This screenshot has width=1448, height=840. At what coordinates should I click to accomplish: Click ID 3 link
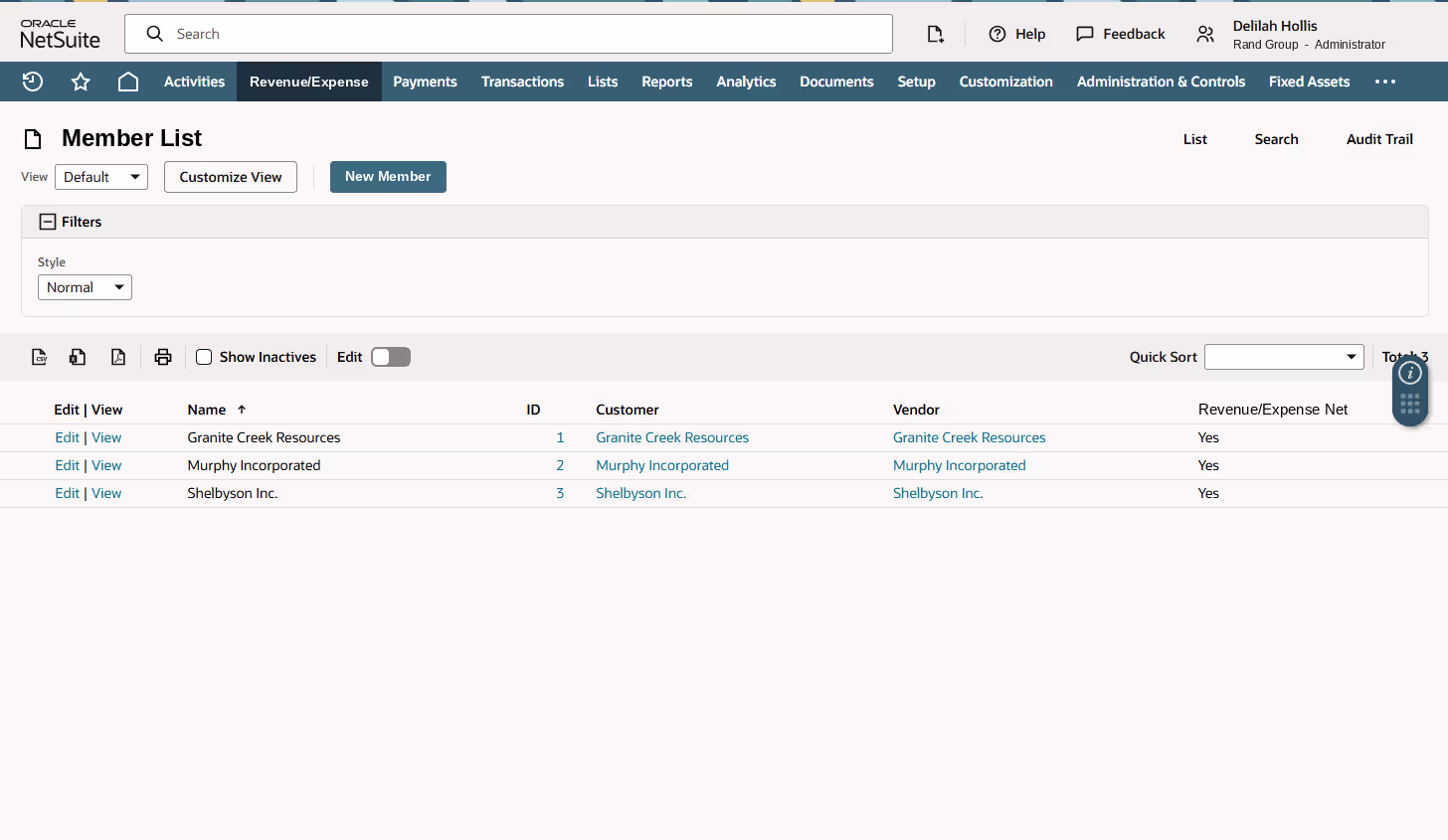[x=560, y=493]
